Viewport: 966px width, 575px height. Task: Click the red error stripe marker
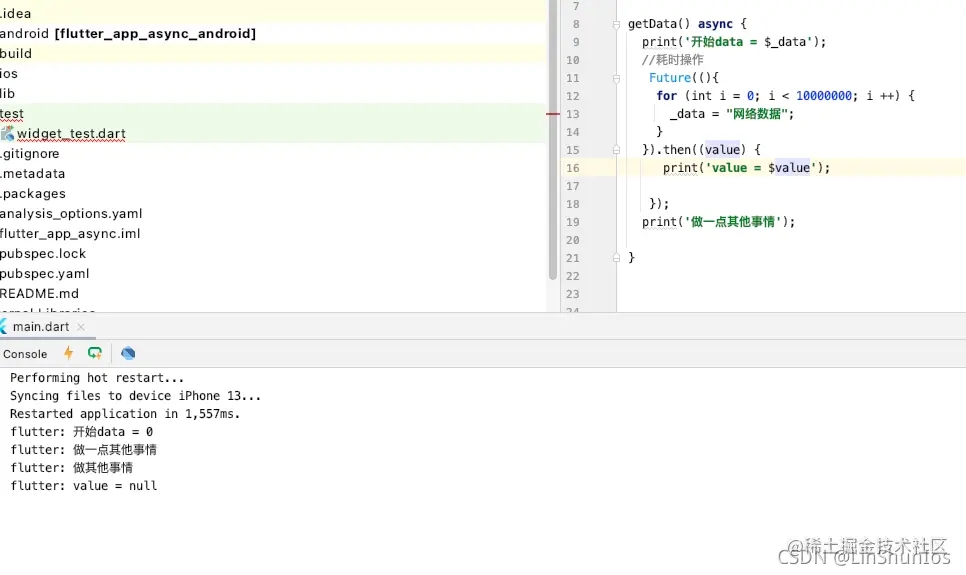coord(553,114)
